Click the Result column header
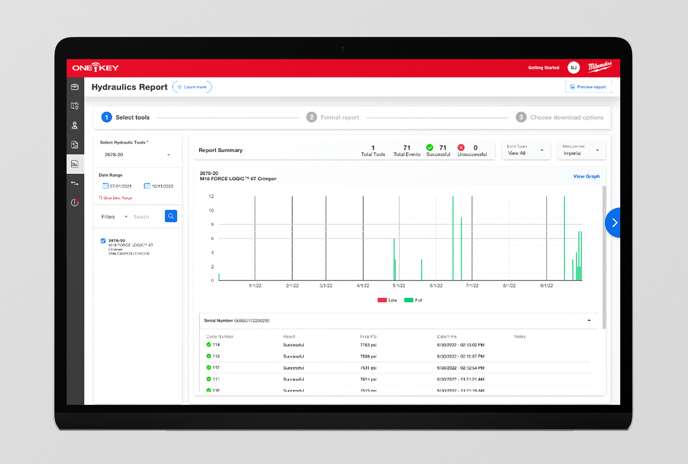 (x=289, y=337)
